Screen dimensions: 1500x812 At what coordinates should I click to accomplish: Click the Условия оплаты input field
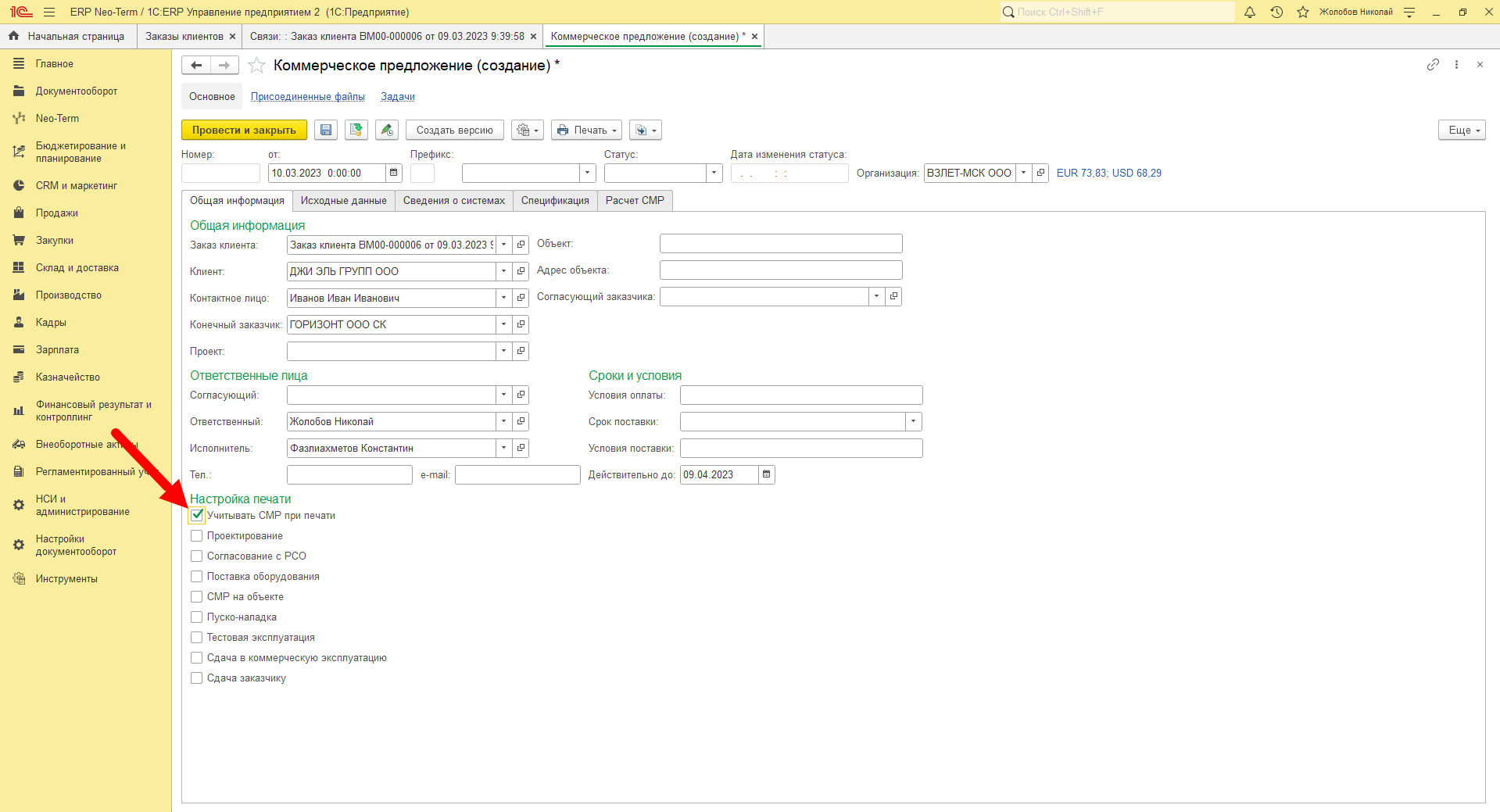pyautogui.click(x=801, y=395)
